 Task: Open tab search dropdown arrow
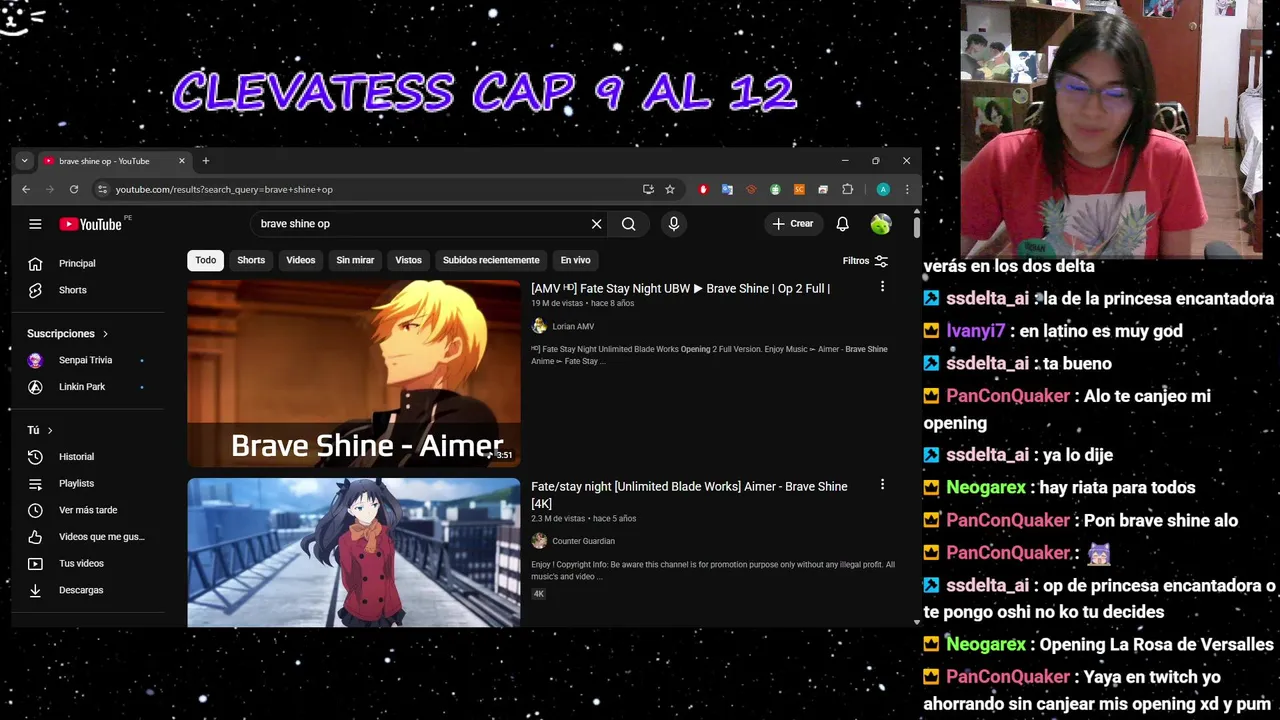pos(25,161)
